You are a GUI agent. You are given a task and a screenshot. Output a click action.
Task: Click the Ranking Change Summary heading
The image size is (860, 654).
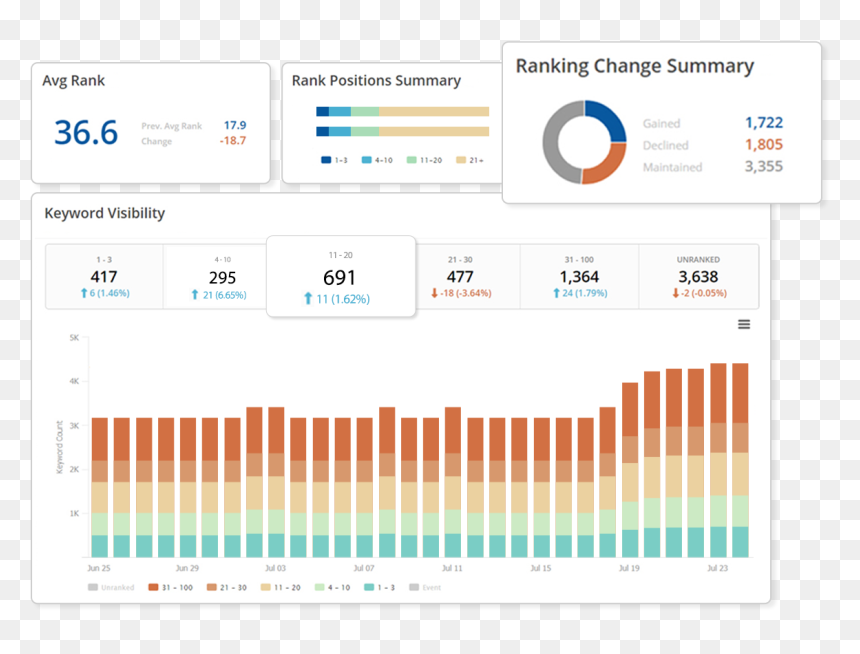(635, 66)
